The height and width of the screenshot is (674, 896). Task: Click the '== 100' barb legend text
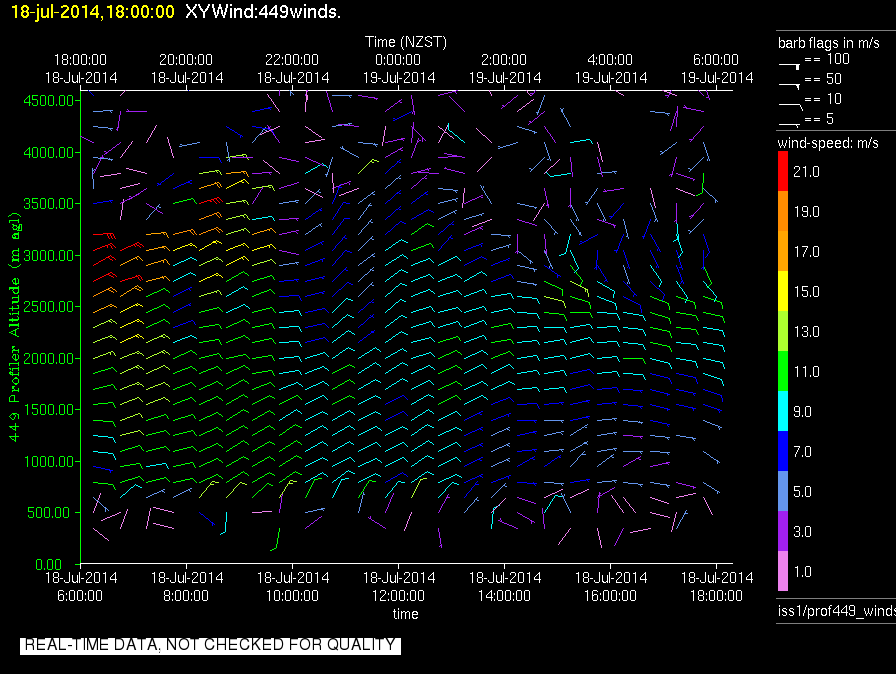827,59
